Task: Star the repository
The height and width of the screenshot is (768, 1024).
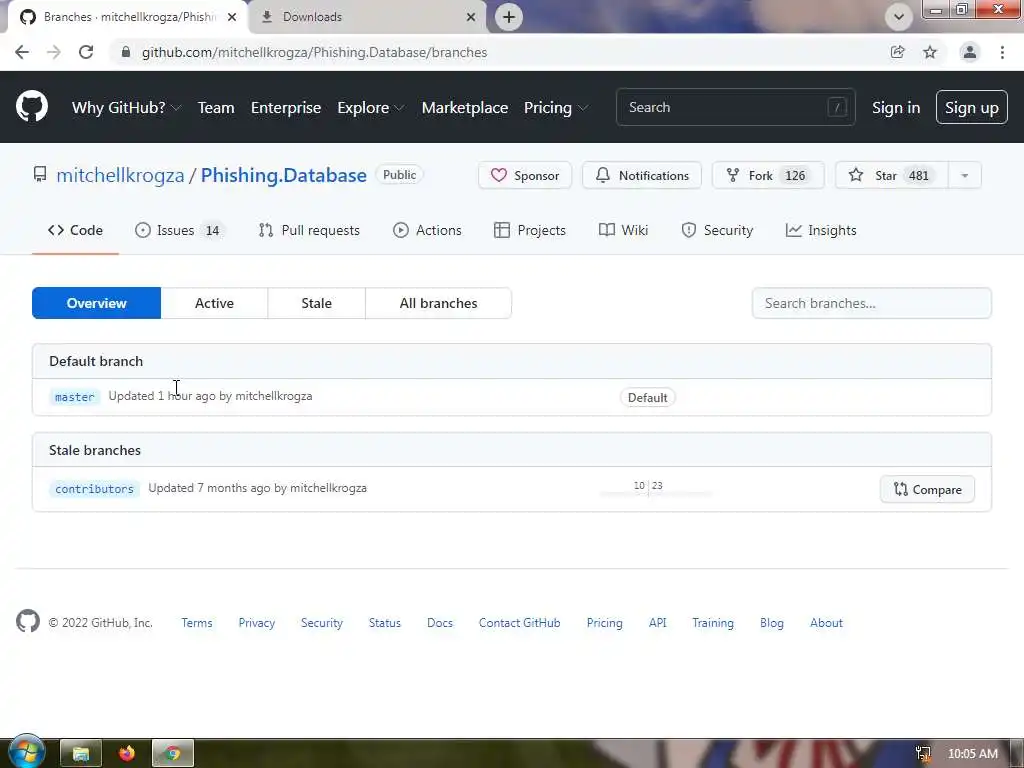Action: tap(891, 175)
